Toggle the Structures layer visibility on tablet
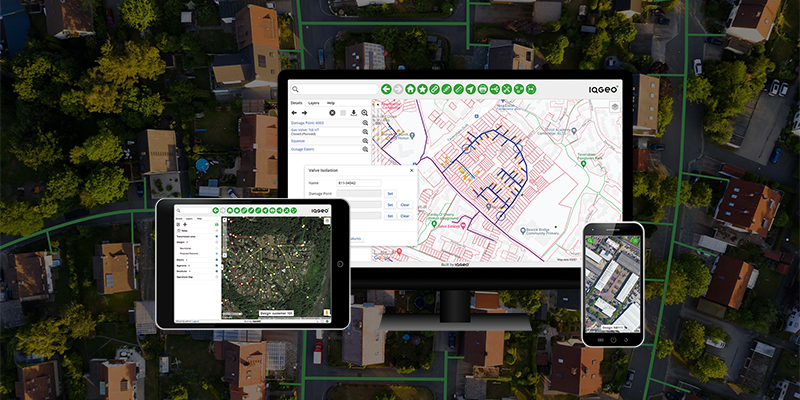Viewport: 800px width, 400px height. 217,269
